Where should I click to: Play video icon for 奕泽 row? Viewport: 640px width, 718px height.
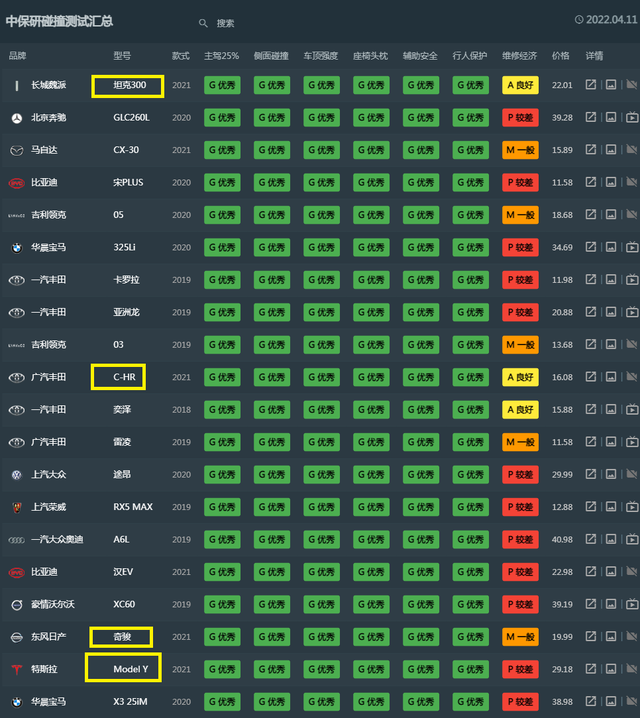(x=632, y=409)
